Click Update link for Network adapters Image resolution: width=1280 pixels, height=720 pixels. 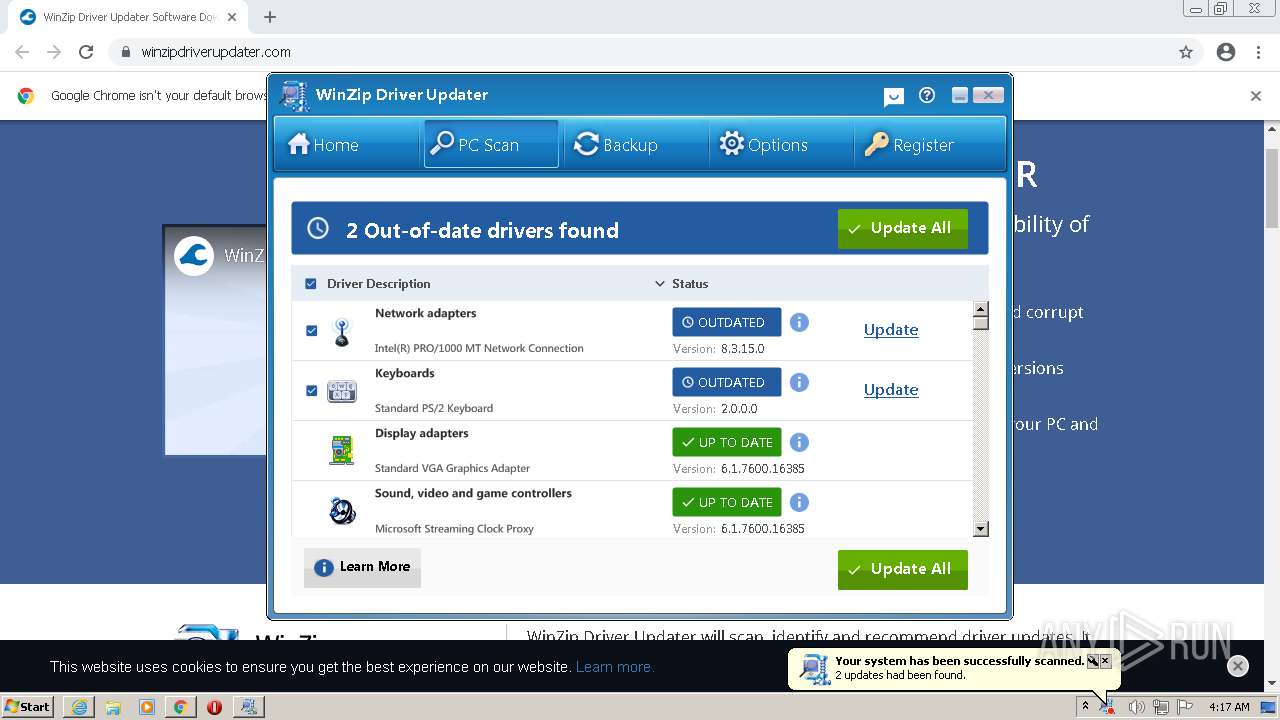[x=891, y=330]
